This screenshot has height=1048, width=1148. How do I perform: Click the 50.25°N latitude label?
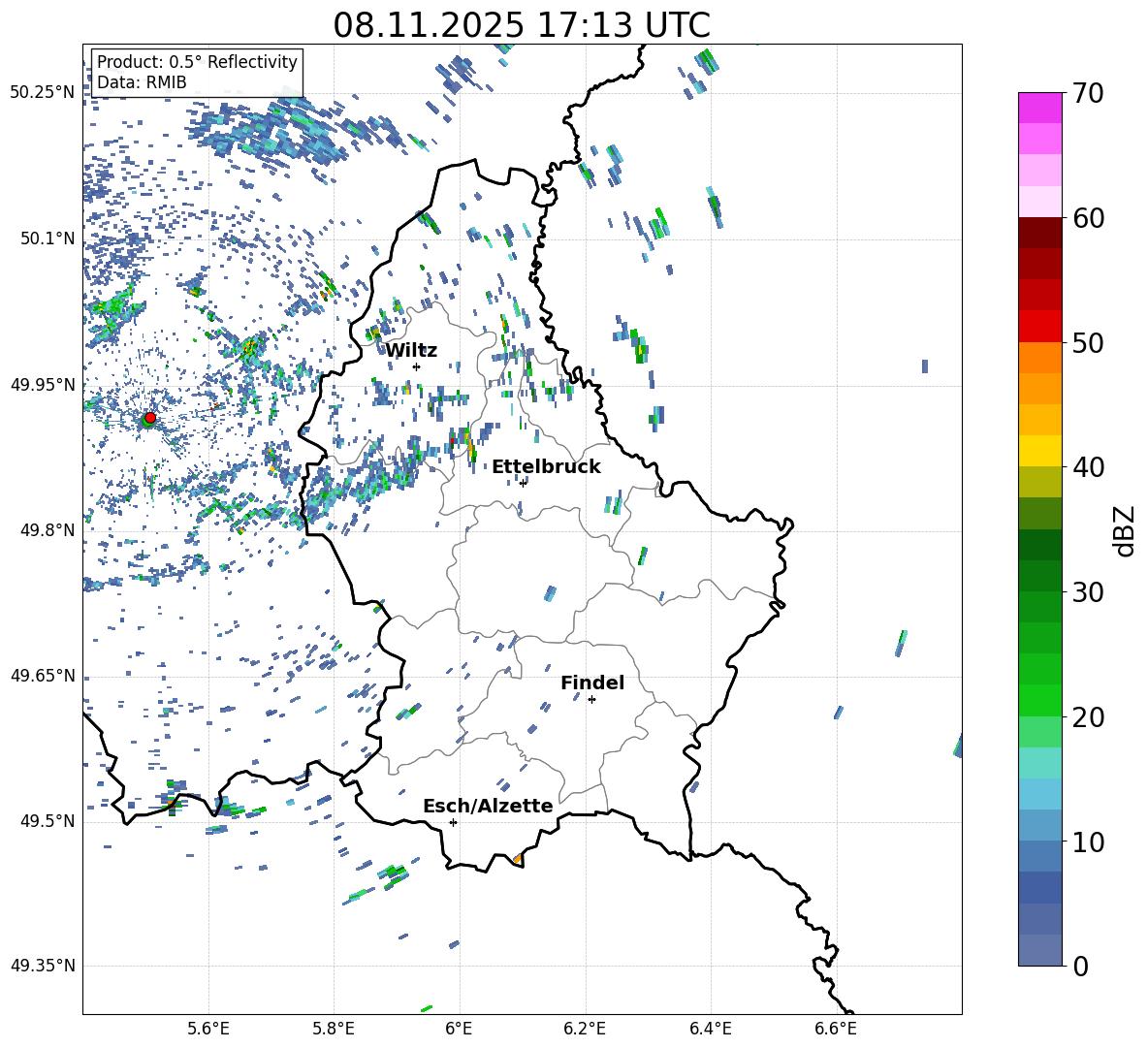point(43,93)
